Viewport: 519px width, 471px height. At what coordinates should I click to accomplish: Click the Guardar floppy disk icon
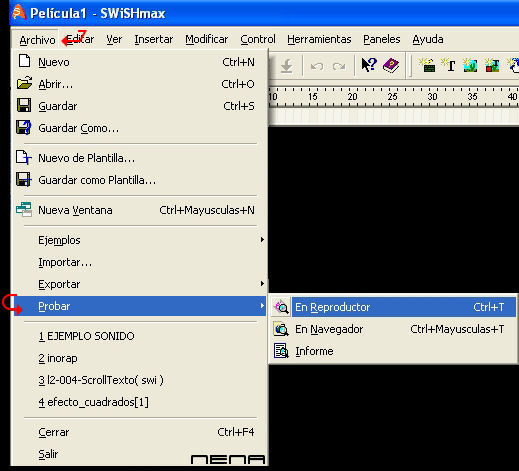pos(24,105)
